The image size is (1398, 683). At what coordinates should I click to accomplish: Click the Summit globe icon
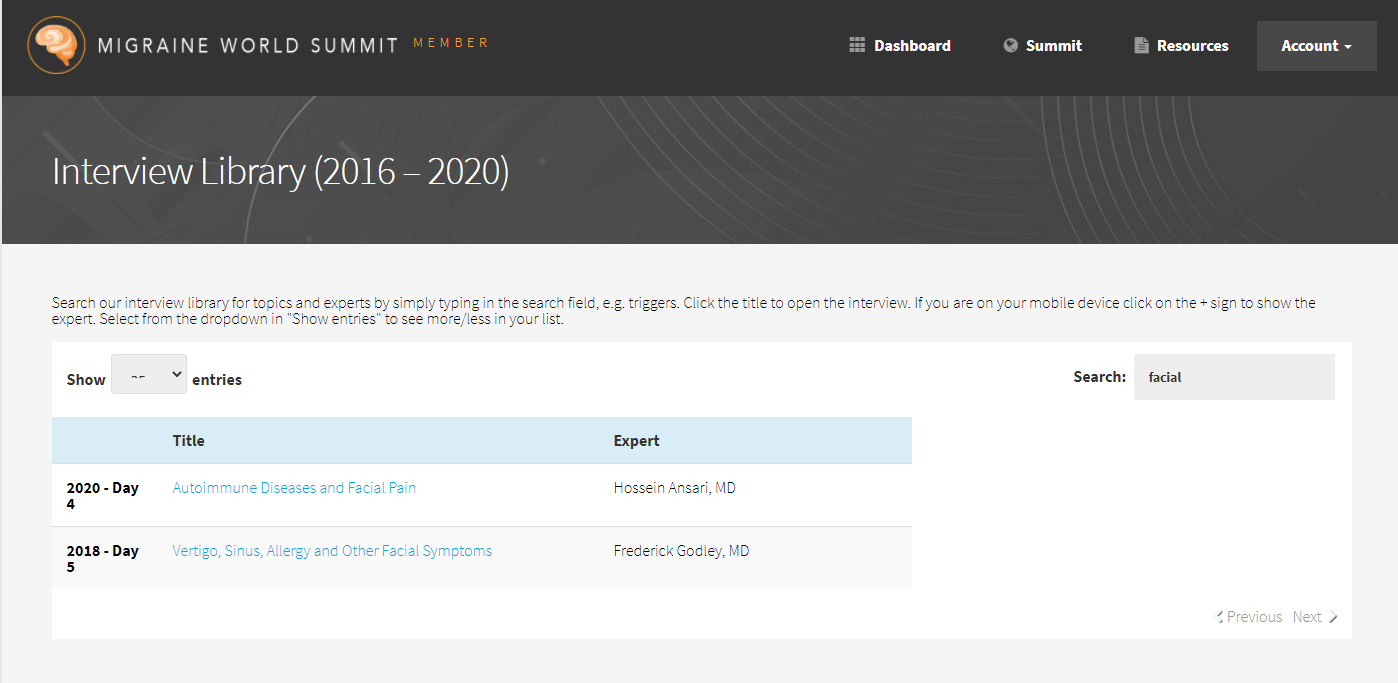click(x=1011, y=45)
